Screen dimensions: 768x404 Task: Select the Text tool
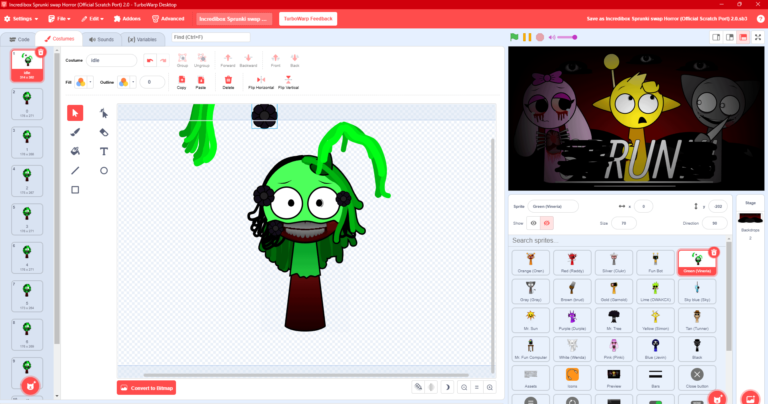[x=104, y=151]
